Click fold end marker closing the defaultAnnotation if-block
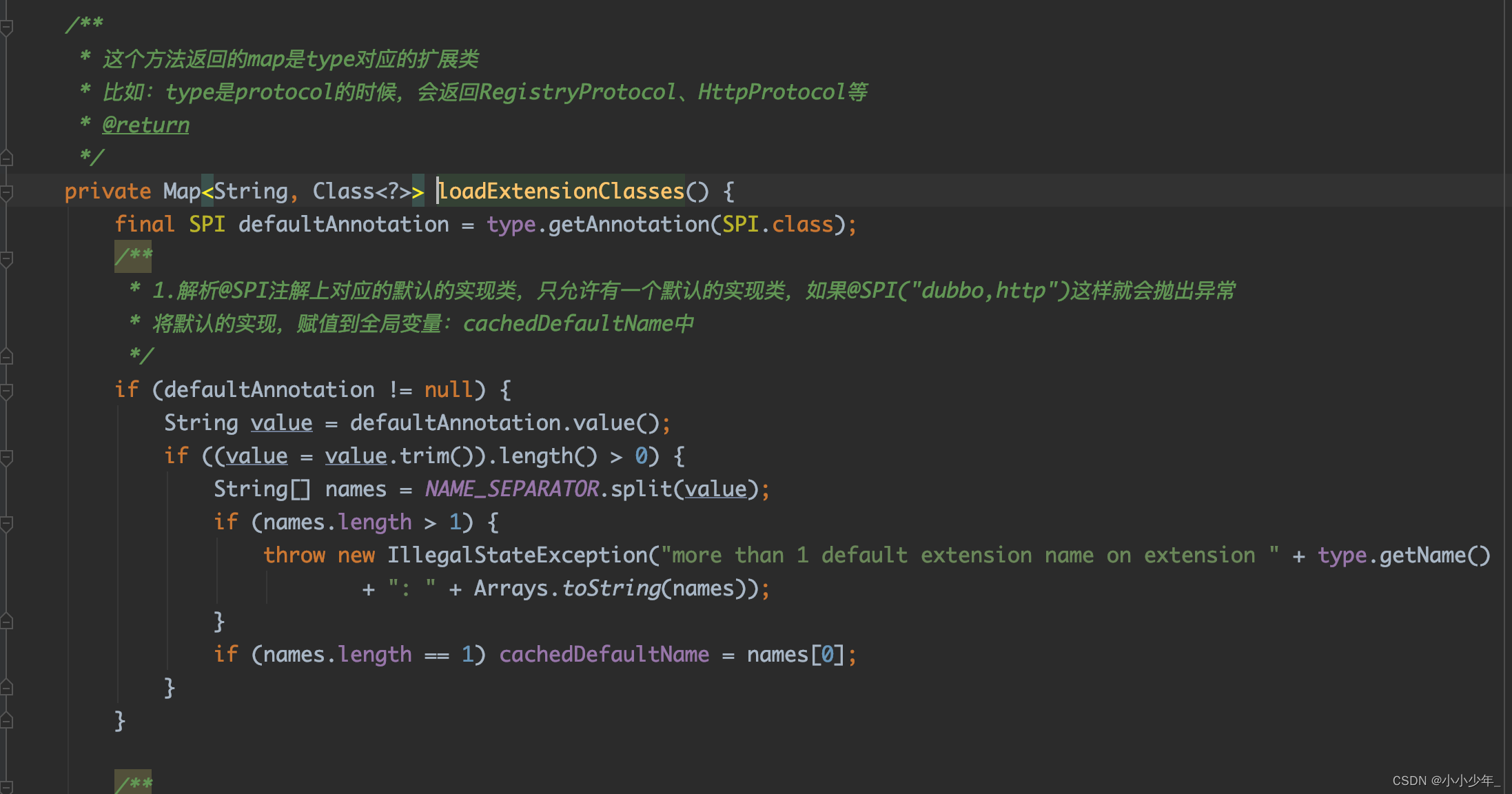1512x794 pixels. (7, 720)
